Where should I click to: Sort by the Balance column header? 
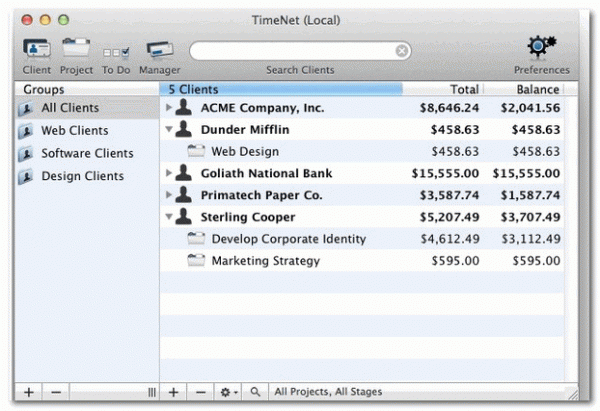(524, 89)
